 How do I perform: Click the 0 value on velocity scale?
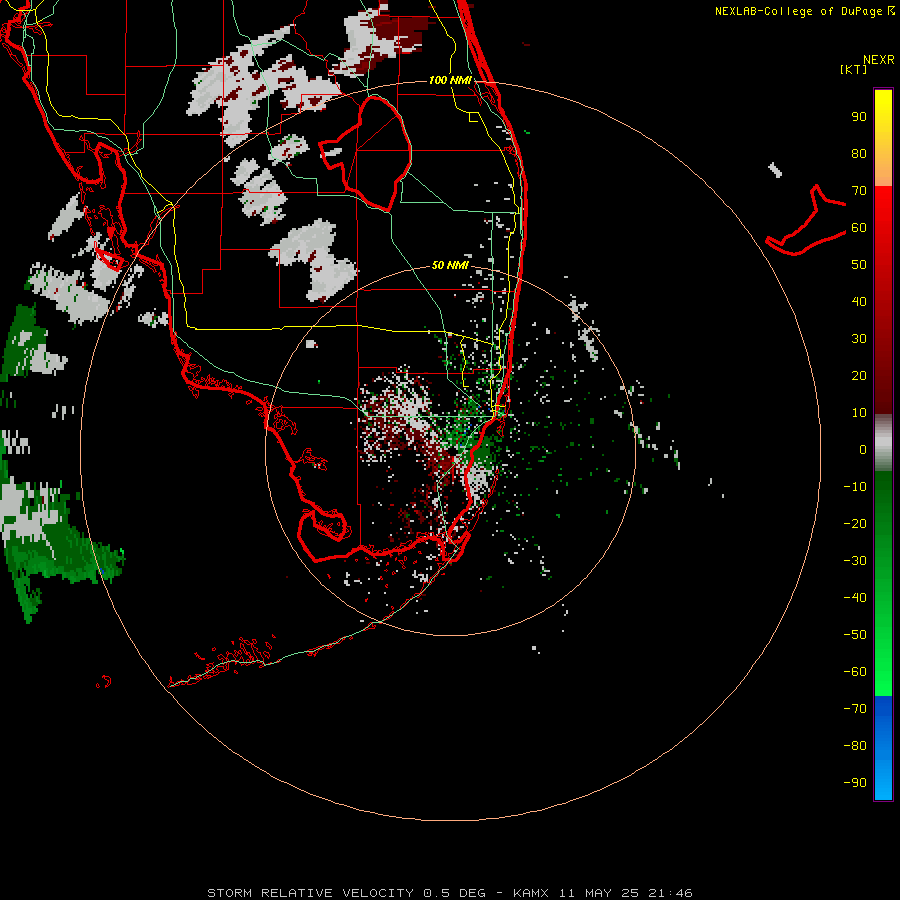tap(863, 449)
